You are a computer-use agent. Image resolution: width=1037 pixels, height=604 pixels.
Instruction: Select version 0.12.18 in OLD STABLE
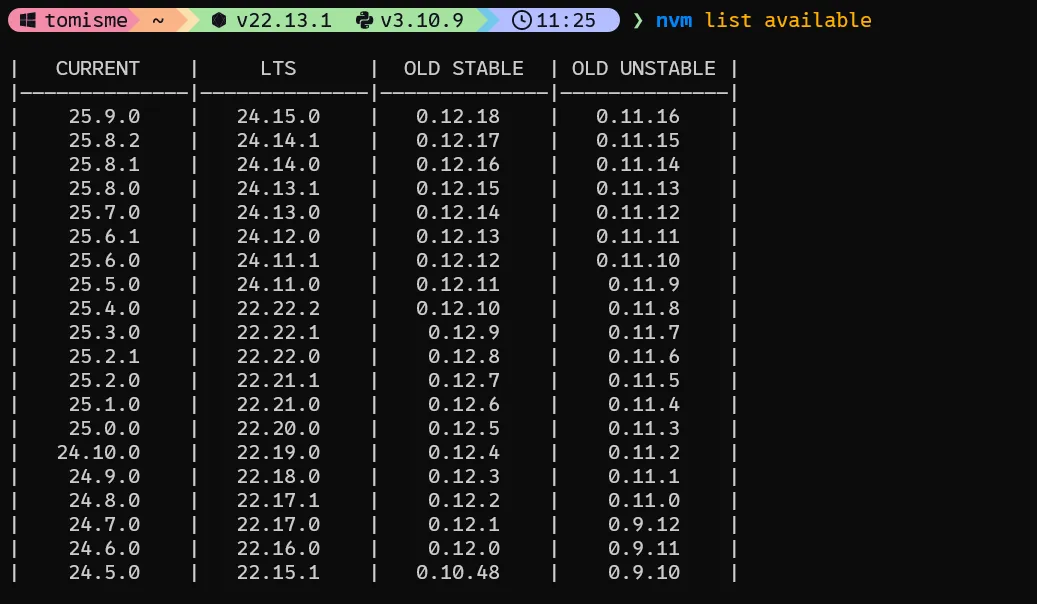pos(458,116)
